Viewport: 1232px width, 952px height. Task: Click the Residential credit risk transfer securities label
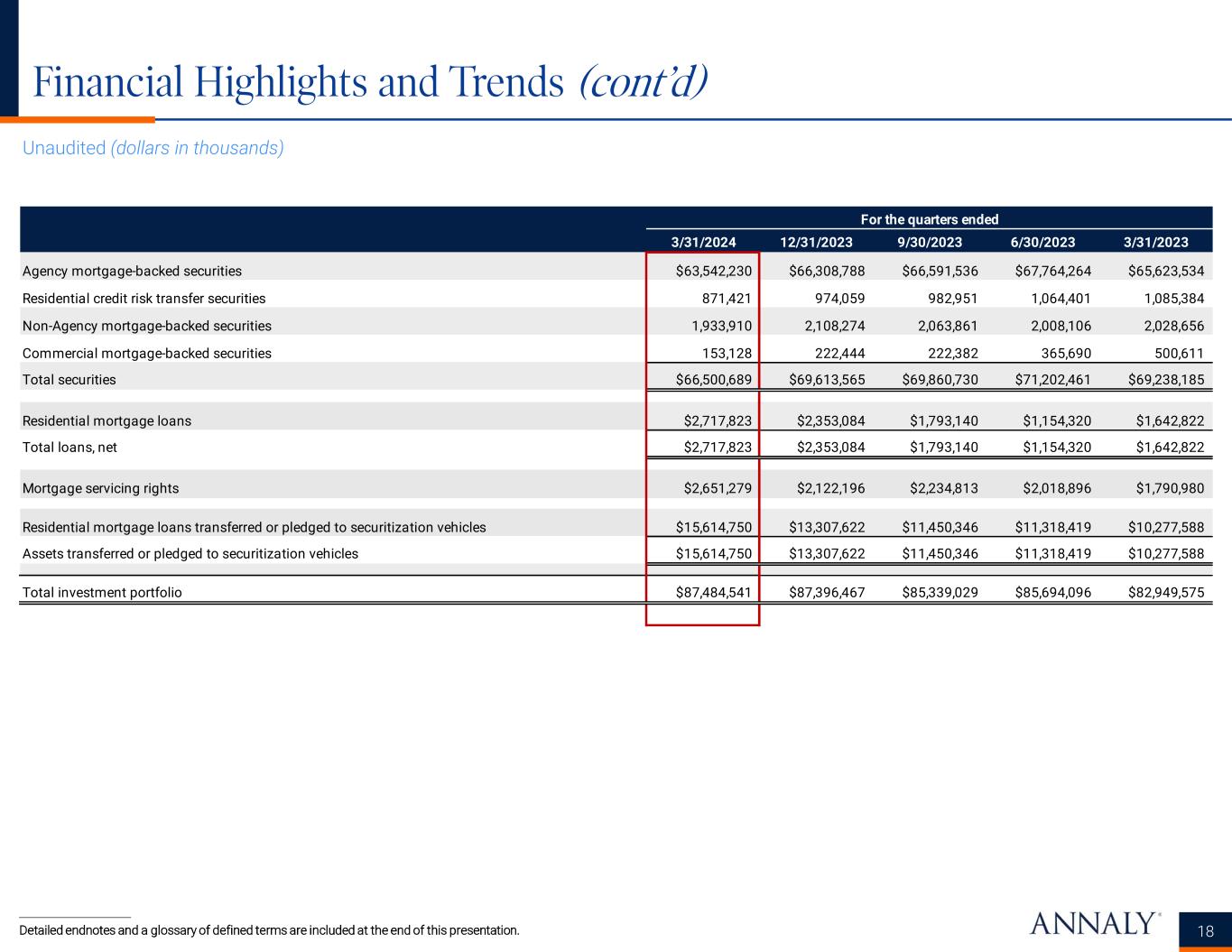144,299
